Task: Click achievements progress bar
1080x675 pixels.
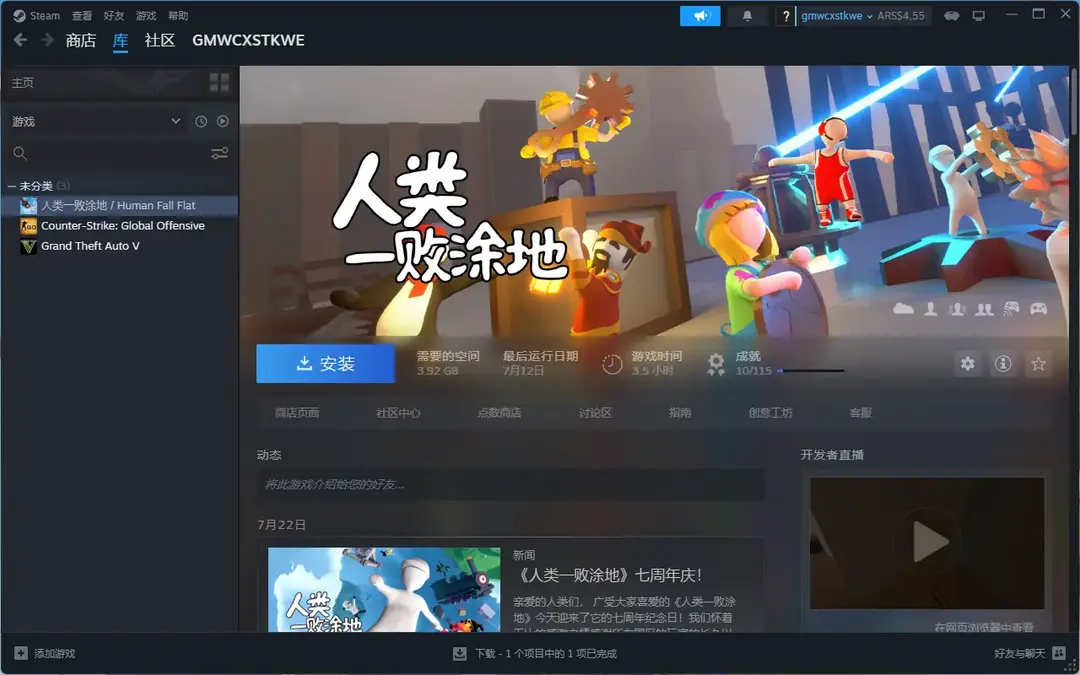Action: [x=811, y=371]
